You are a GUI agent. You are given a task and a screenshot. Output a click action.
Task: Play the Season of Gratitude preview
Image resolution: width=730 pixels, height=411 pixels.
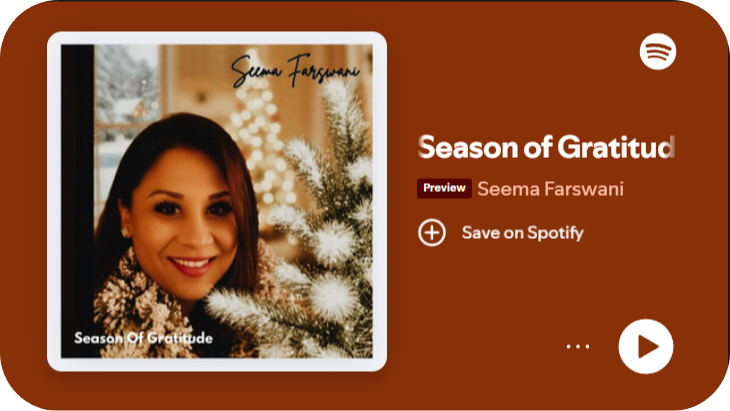(645, 346)
